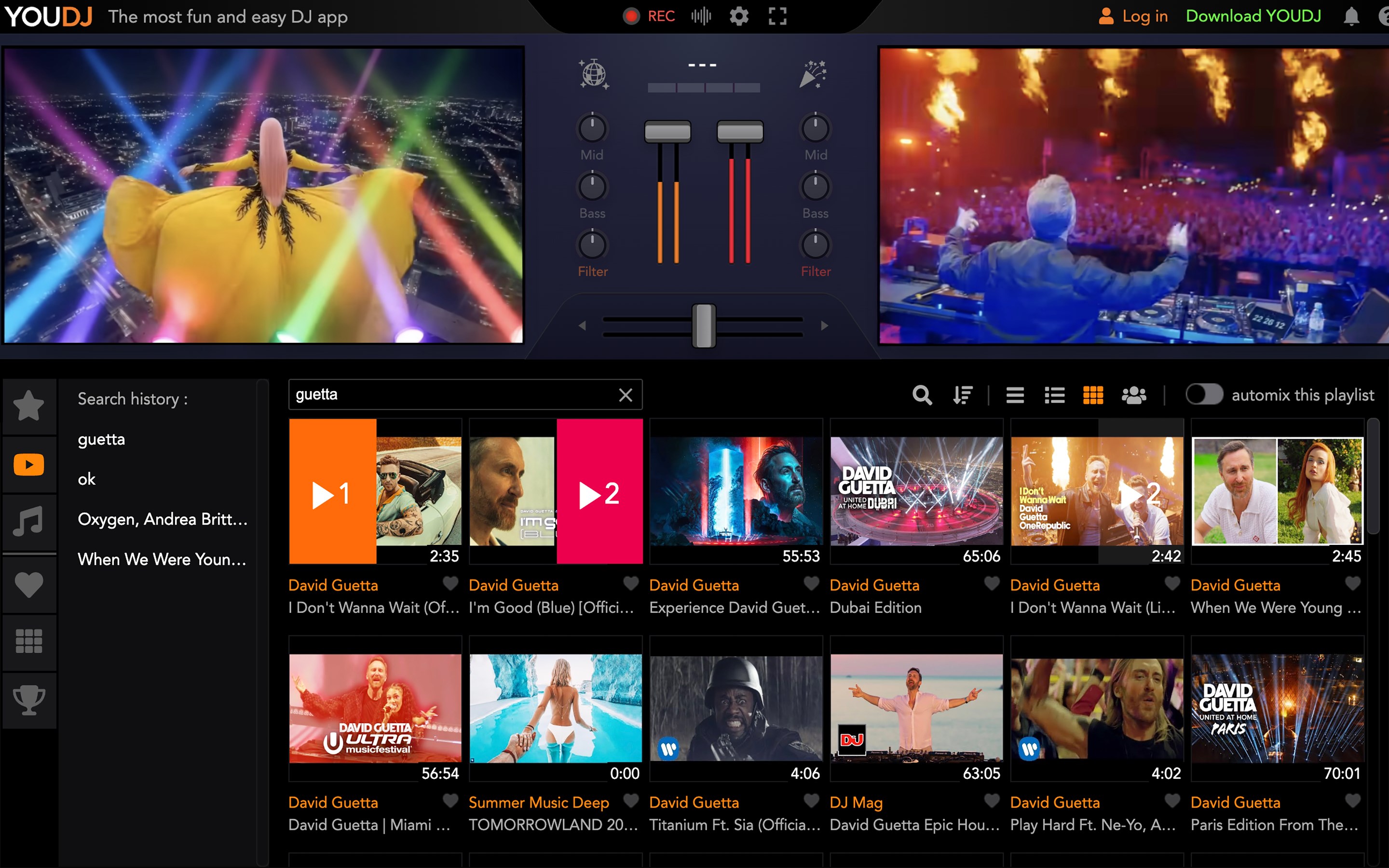Click the left deck Filter knob
The image size is (1389, 868).
coord(592,245)
